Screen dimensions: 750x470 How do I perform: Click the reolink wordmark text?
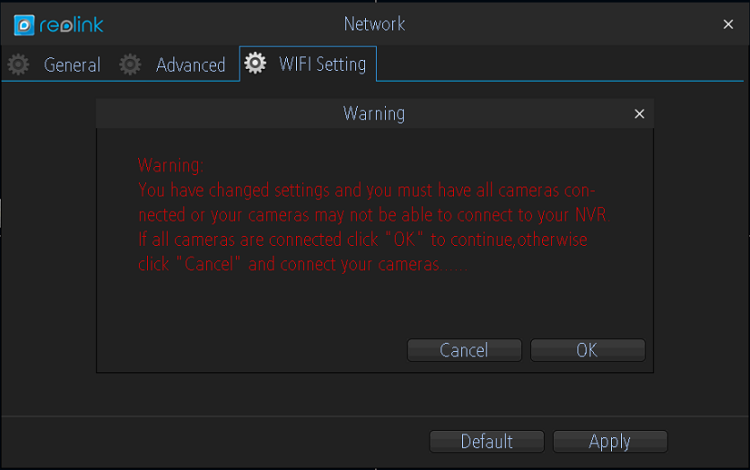(71, 25)
